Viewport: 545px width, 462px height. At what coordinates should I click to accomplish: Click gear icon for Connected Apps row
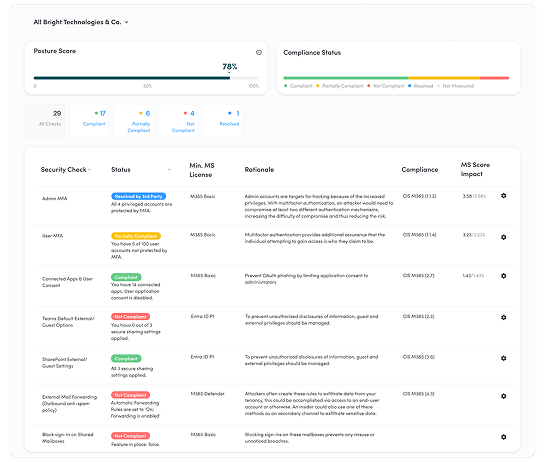click(503, 276)
